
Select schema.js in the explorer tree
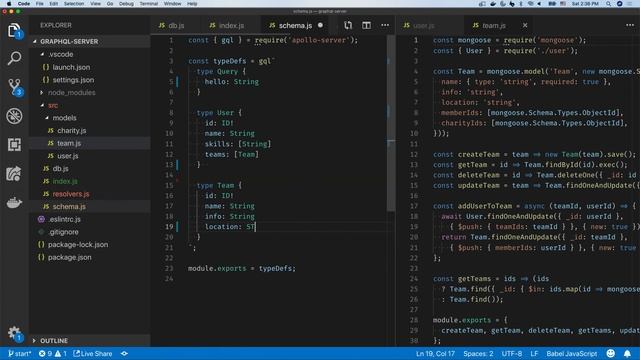point(90,207)
